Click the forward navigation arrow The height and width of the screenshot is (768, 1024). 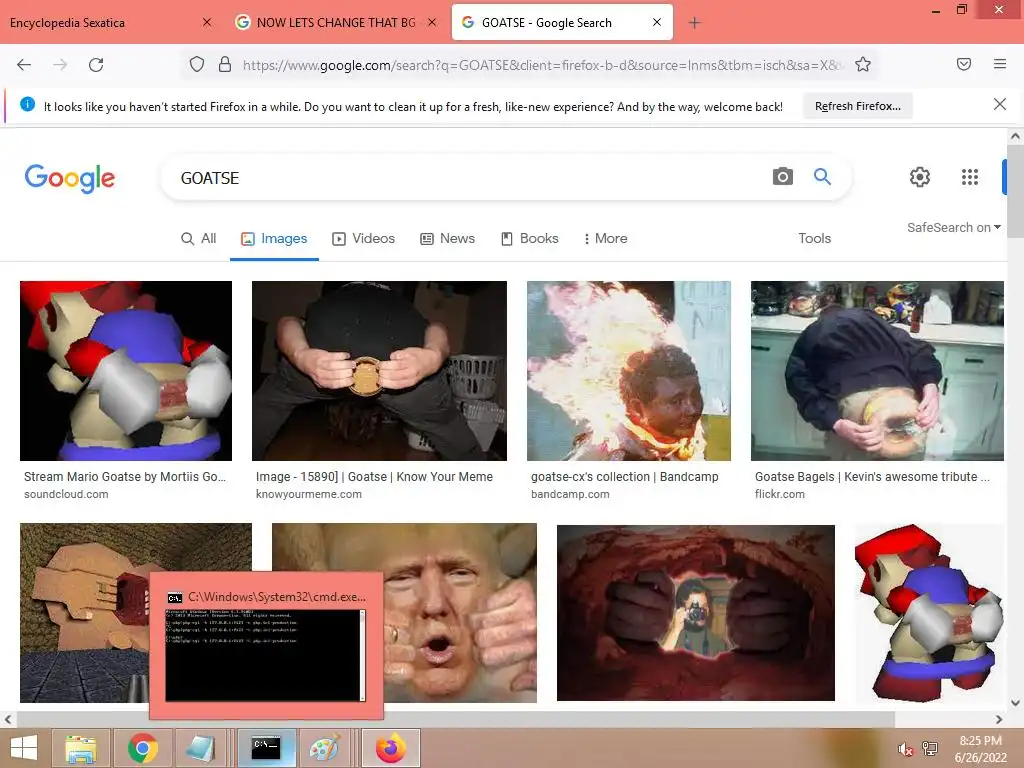tap(60, 65)
